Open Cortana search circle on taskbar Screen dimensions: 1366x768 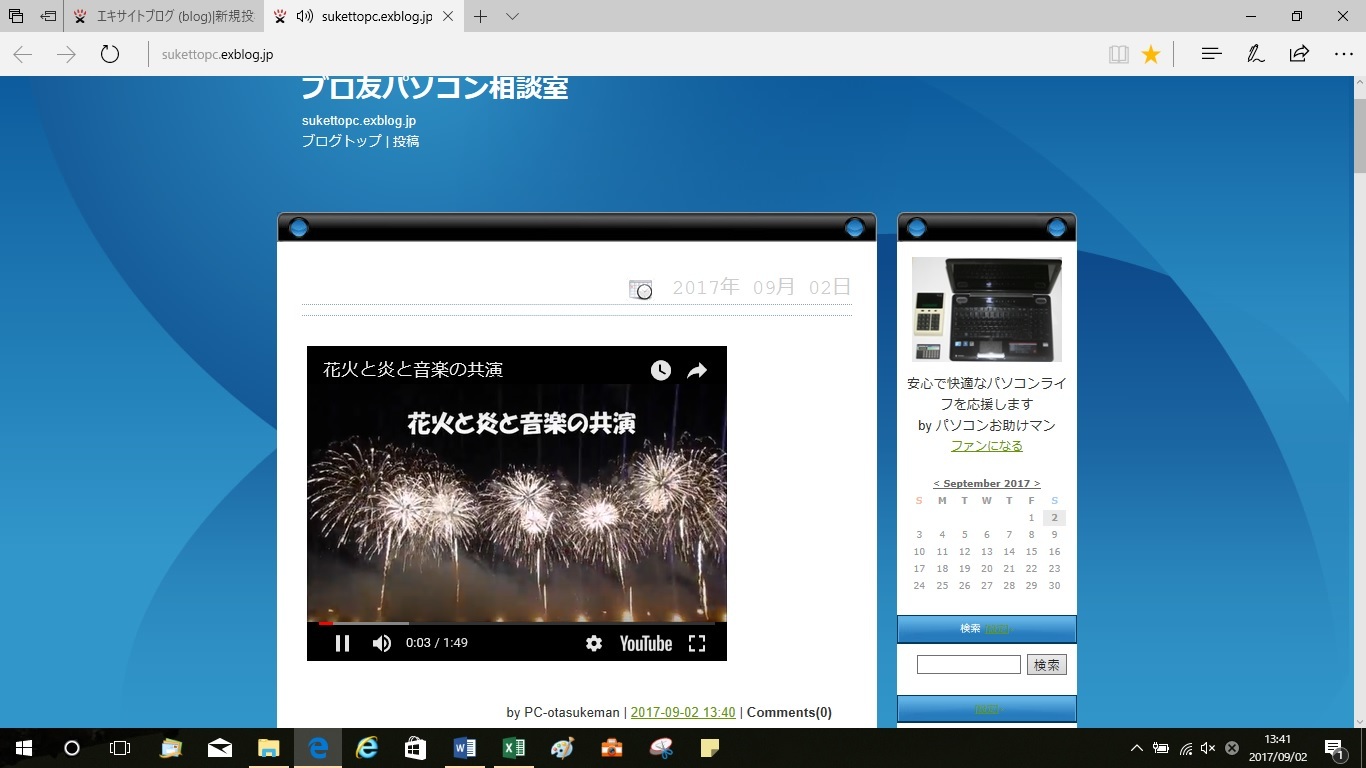point(71,748)
